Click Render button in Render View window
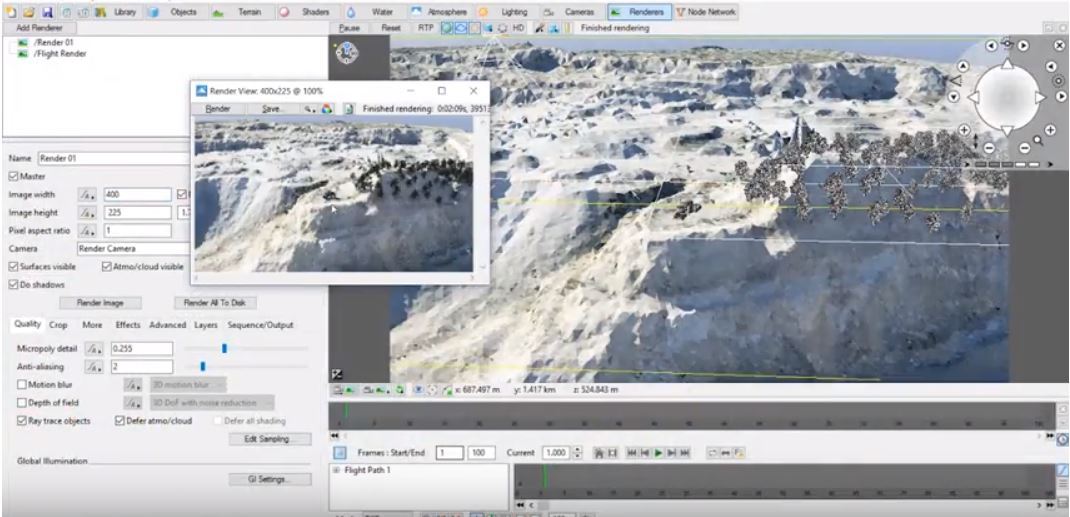This screenshot has height=517, width=1070. click(x=218, y=108)
